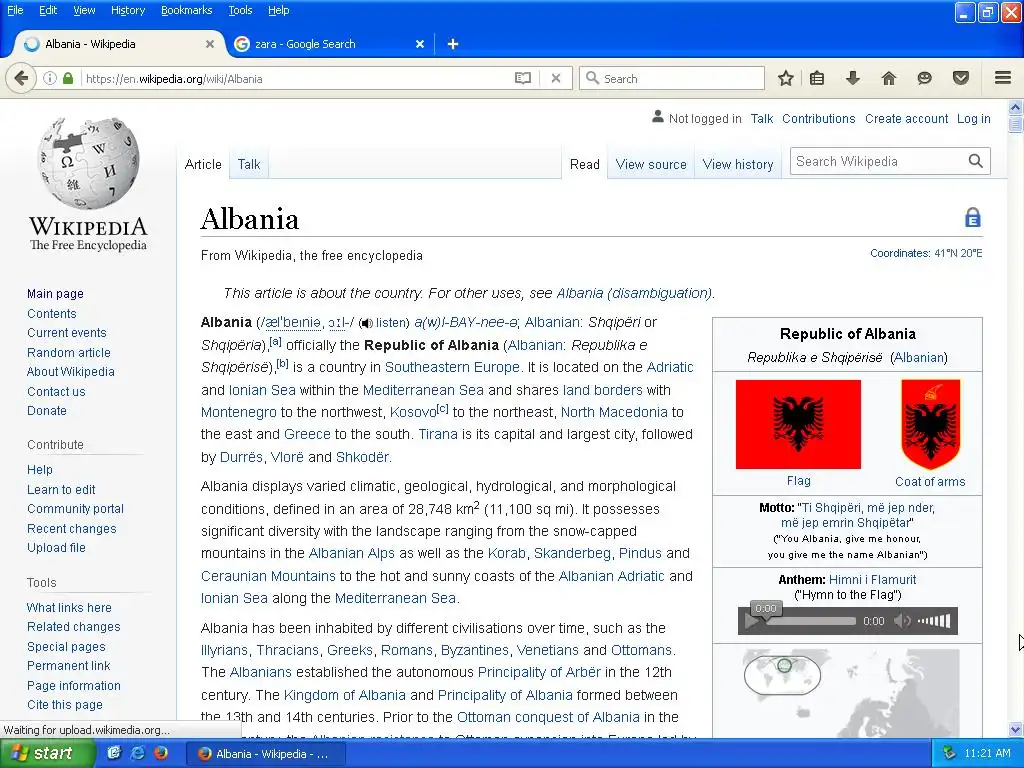
Task: Stop page loading with the X button
Action: 556,78
